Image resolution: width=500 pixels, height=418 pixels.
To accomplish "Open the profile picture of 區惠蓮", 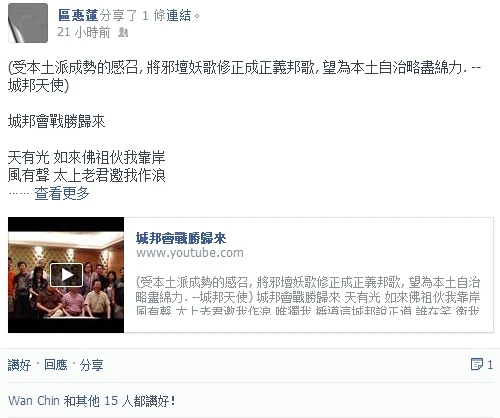I will [28, 23].
